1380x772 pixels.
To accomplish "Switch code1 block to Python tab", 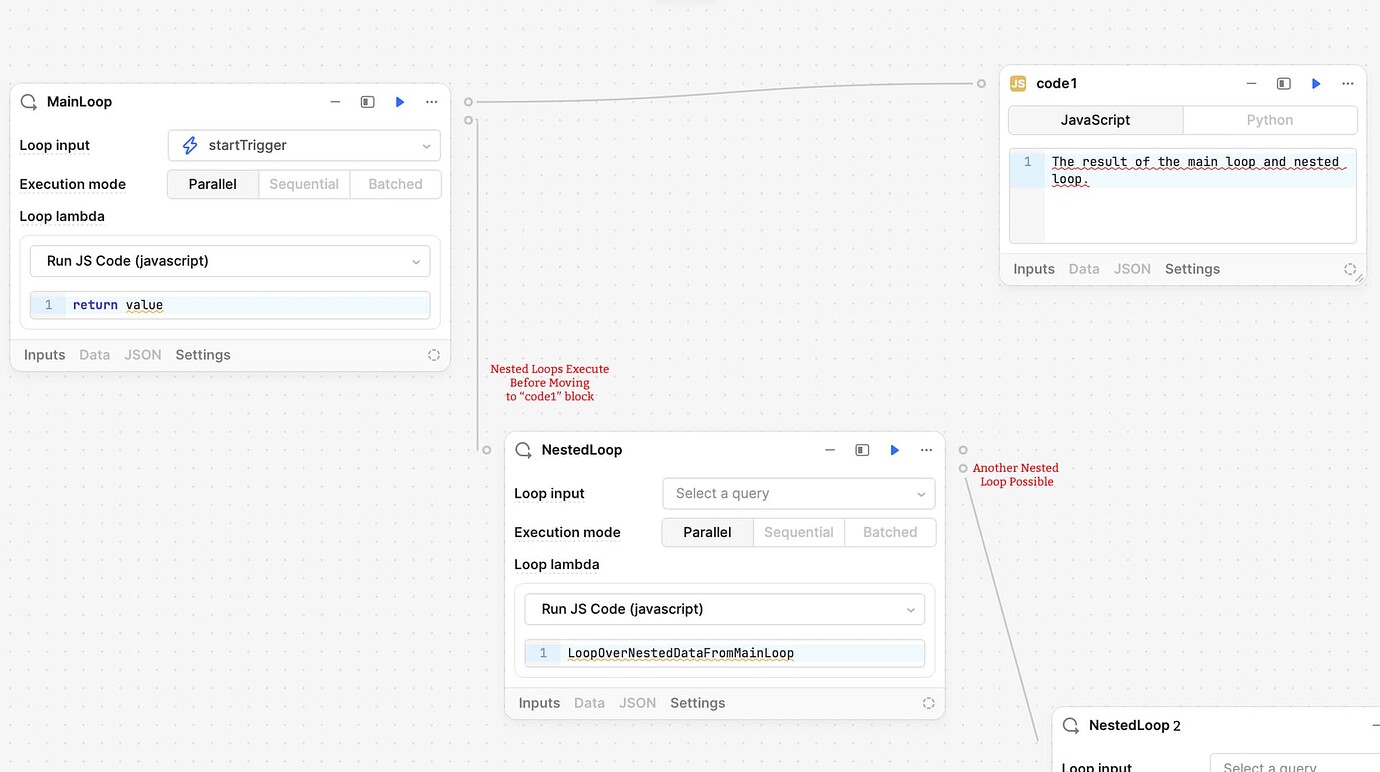I will 1270,120.
